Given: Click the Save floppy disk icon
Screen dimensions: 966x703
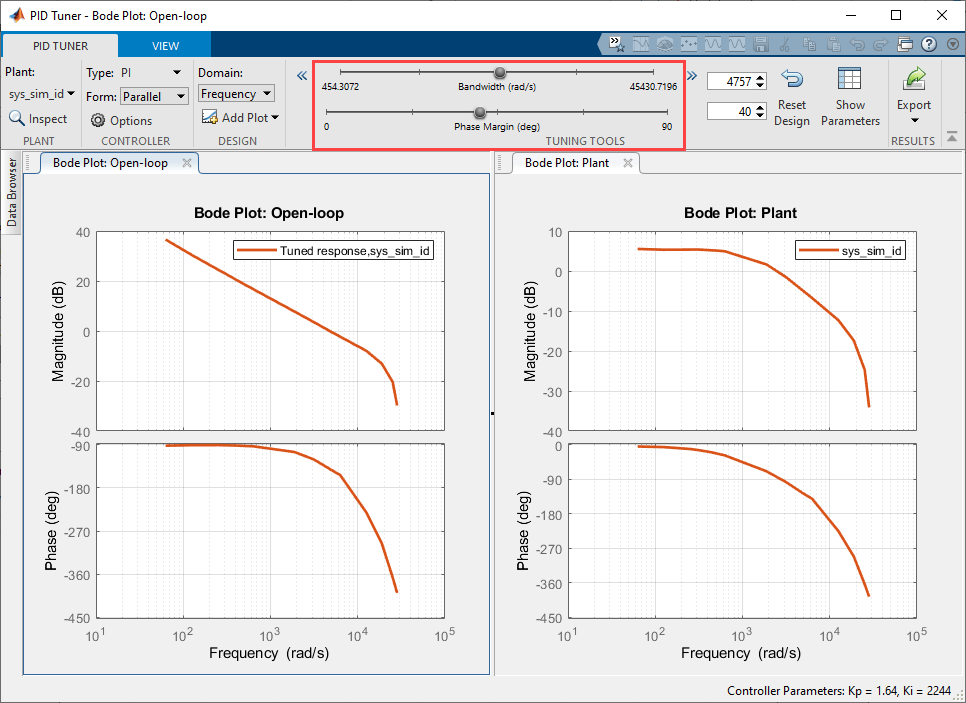Looking at the screenshot, I should tap(761, 44).
